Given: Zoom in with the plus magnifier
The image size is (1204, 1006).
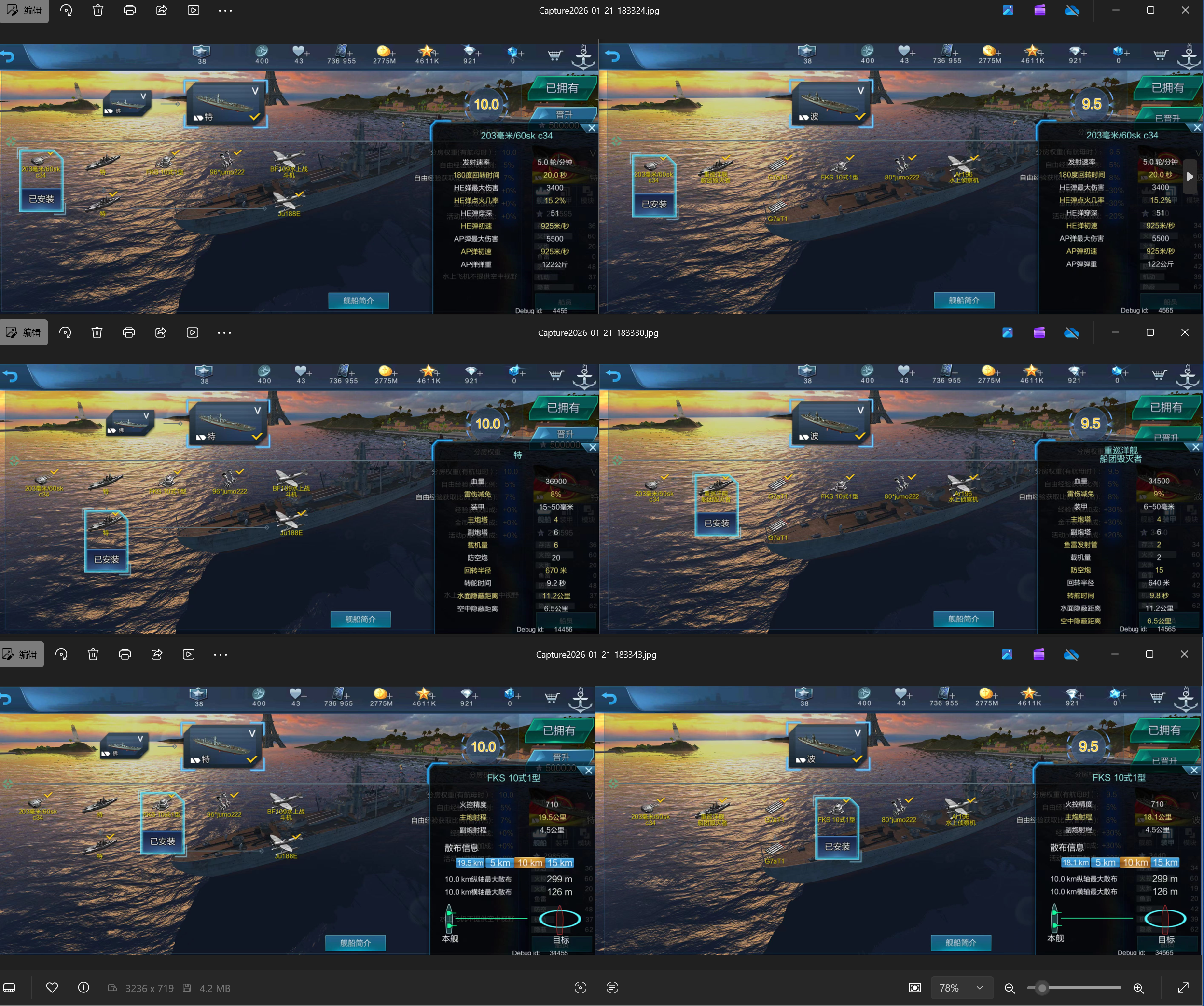Looking at the screenshot, I should click(x=1139, y=988).
